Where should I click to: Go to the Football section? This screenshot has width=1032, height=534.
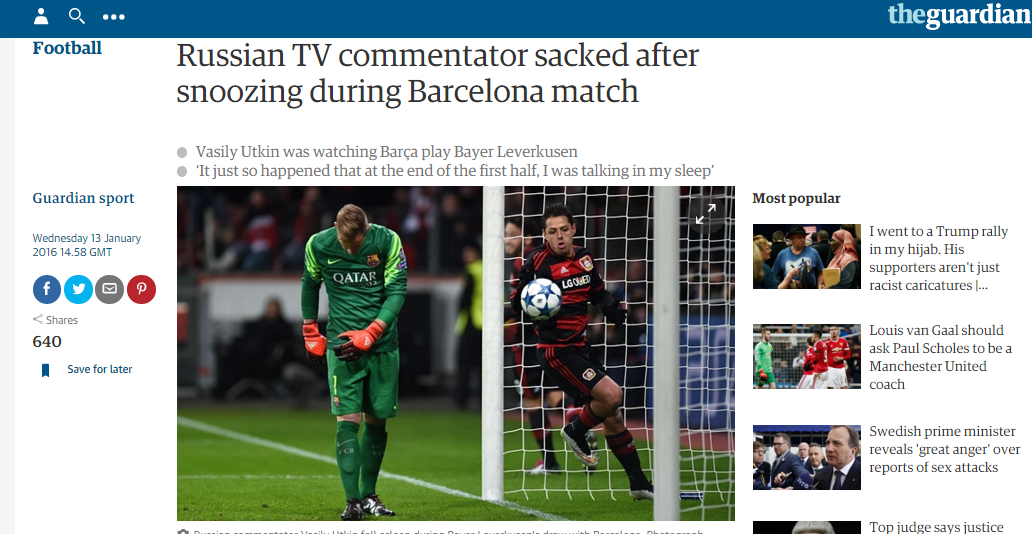tap(67, 48)
